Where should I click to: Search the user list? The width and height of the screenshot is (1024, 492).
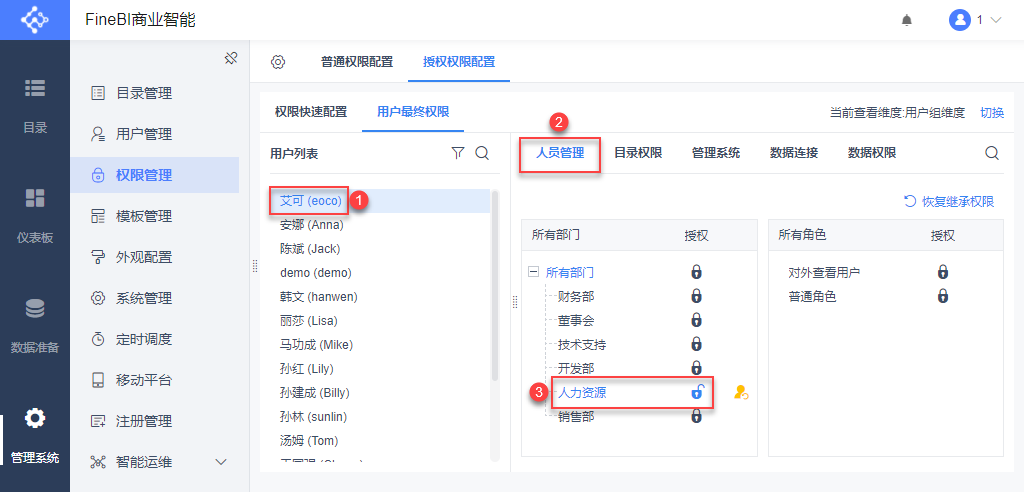[x=481, y=153]
